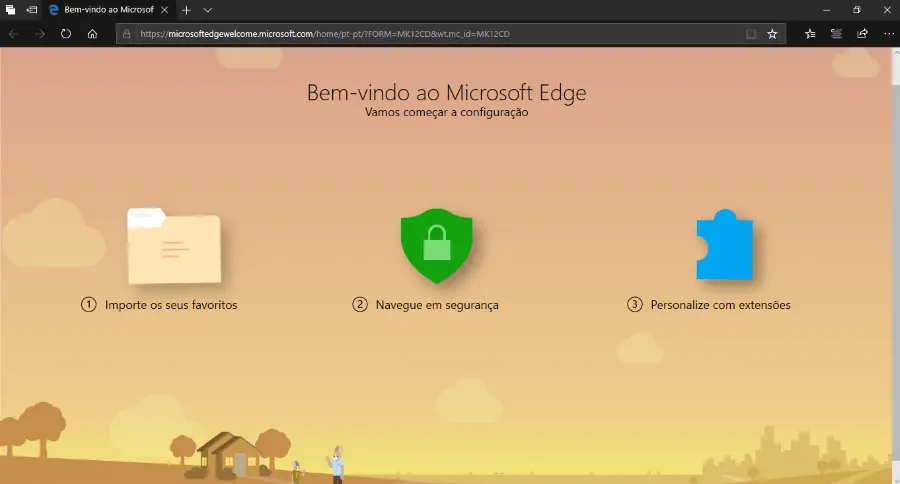Refresh the current page
This screenshot has width=900, height=484.
pyautogui.click(x=66, y=34)
